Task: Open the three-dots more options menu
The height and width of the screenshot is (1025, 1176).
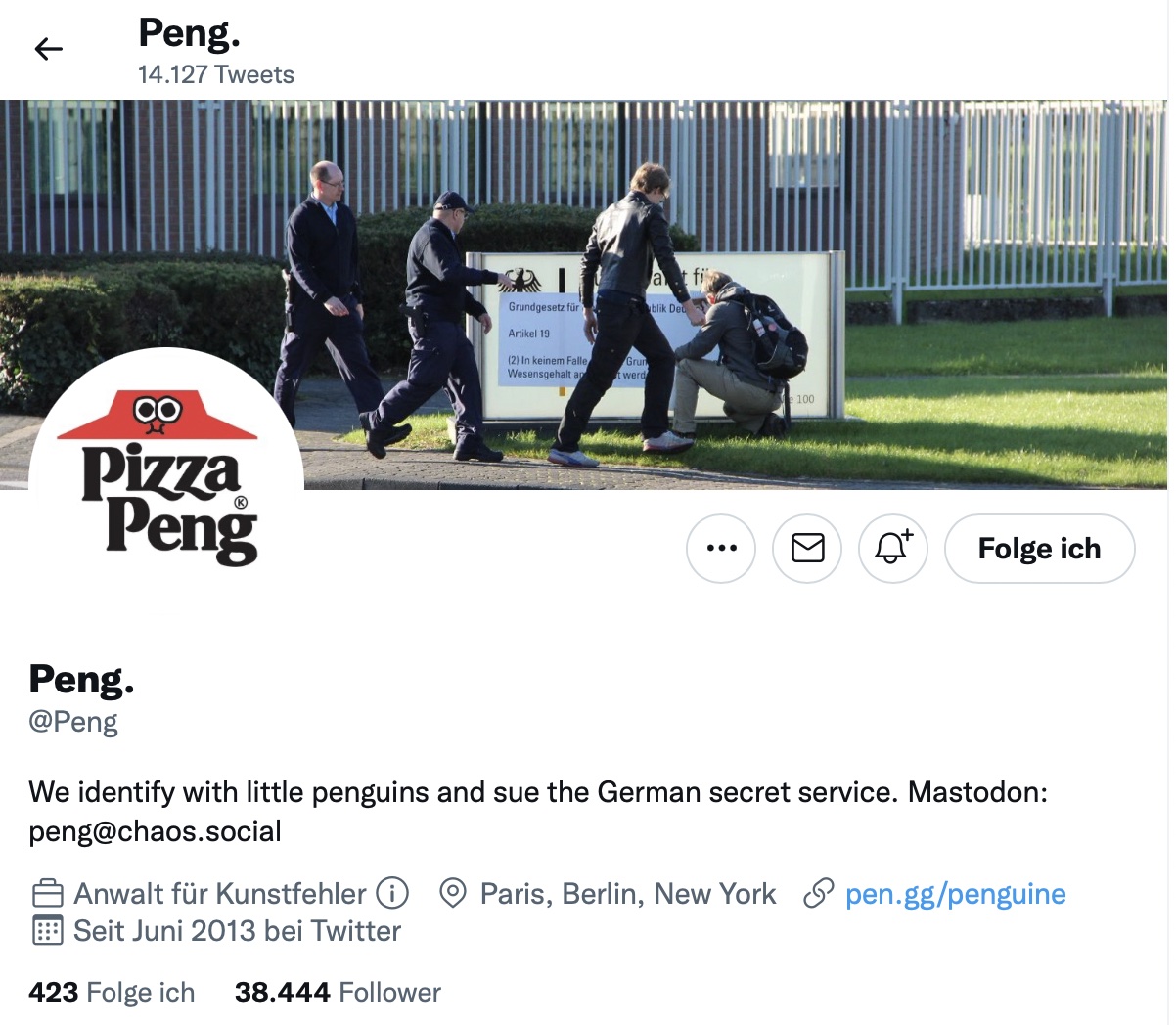Action: (x=721, y=549)
